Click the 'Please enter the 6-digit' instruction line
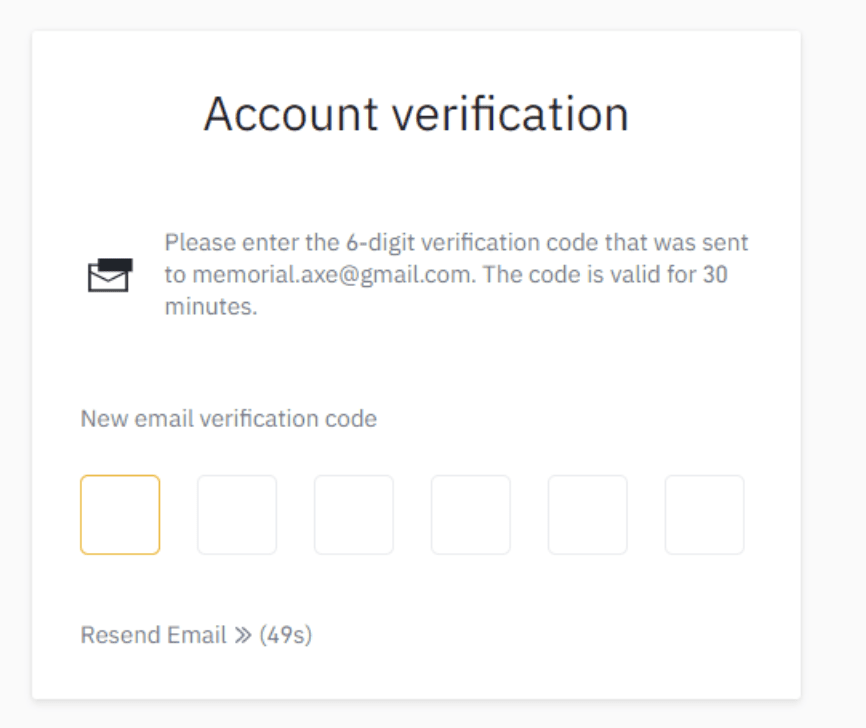 [456, 242]
